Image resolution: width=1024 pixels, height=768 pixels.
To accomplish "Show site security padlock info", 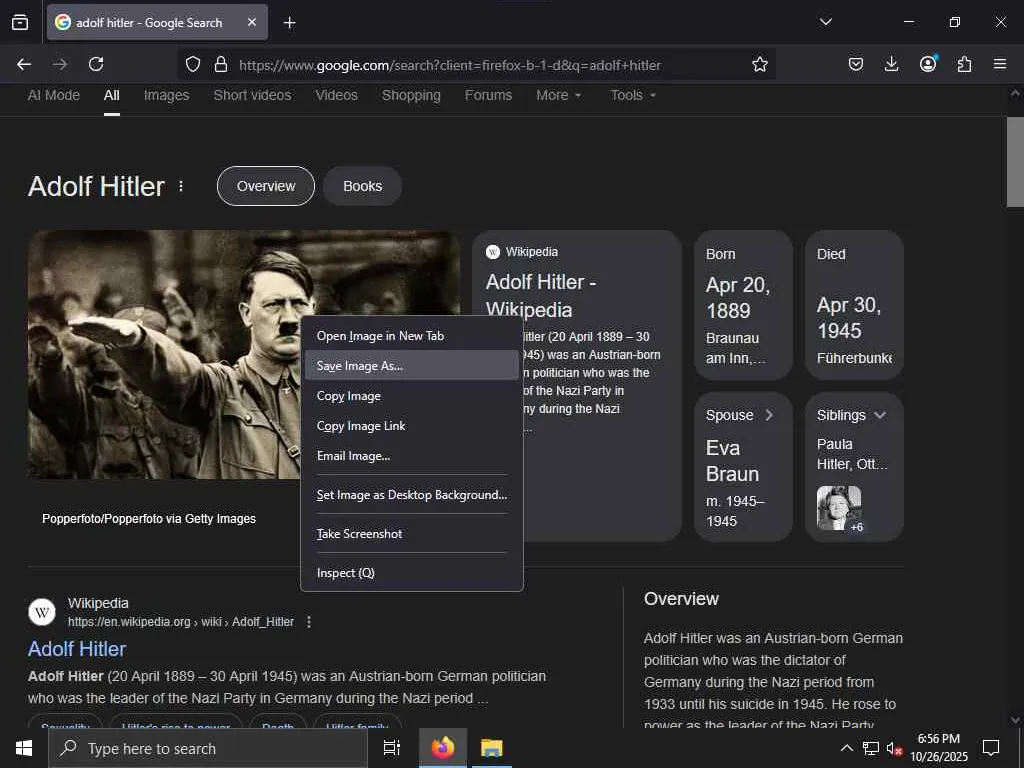I will tap(221, 64).
